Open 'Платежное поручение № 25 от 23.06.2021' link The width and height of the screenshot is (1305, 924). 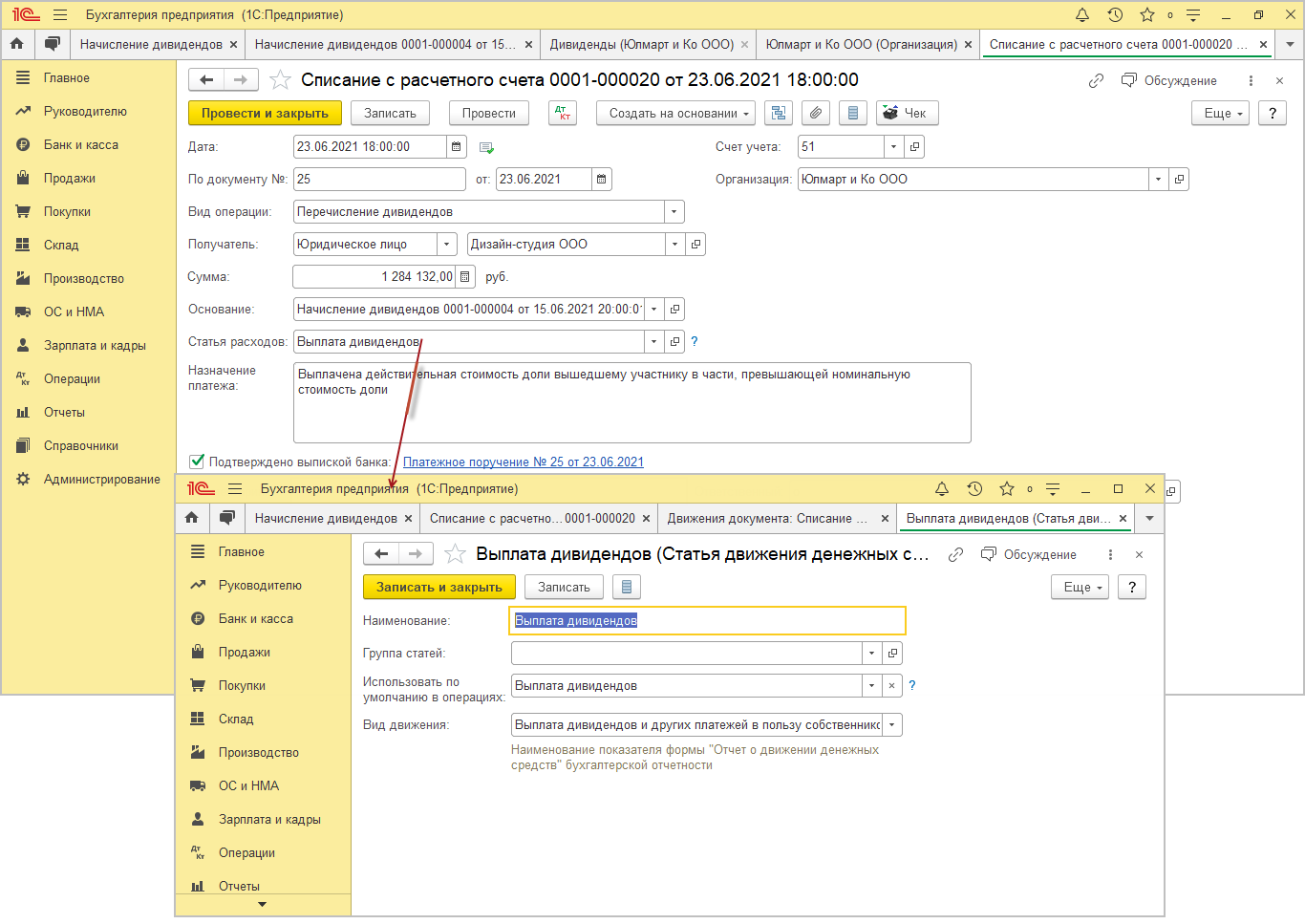524,462
